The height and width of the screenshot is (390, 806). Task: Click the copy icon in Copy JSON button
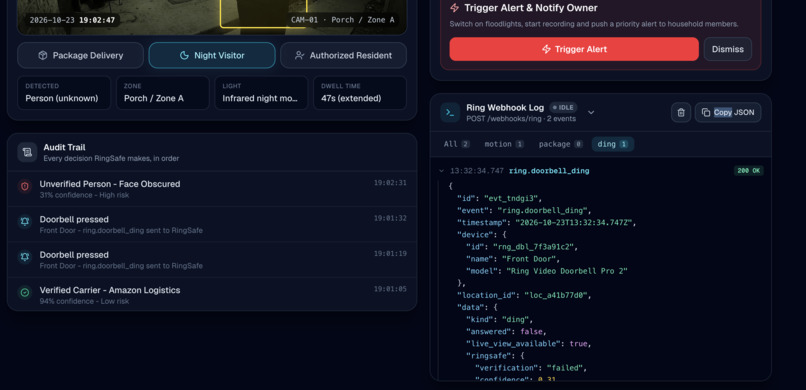[706, 113]
